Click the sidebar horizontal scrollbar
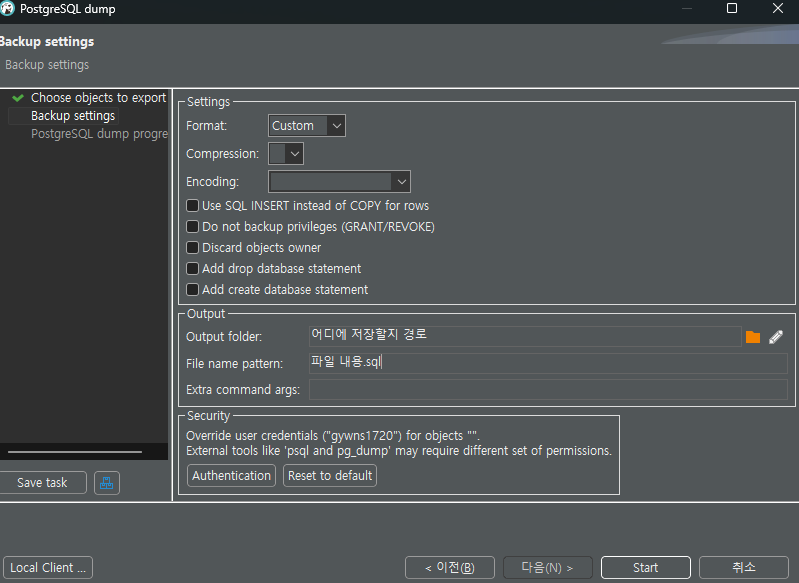799x583 pixels. coord(75,452)
